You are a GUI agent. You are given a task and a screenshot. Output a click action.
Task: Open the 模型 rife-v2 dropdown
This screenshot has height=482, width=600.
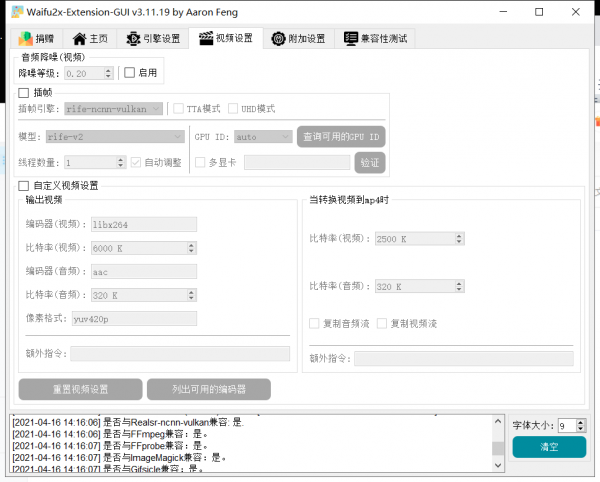pos(115,137)
